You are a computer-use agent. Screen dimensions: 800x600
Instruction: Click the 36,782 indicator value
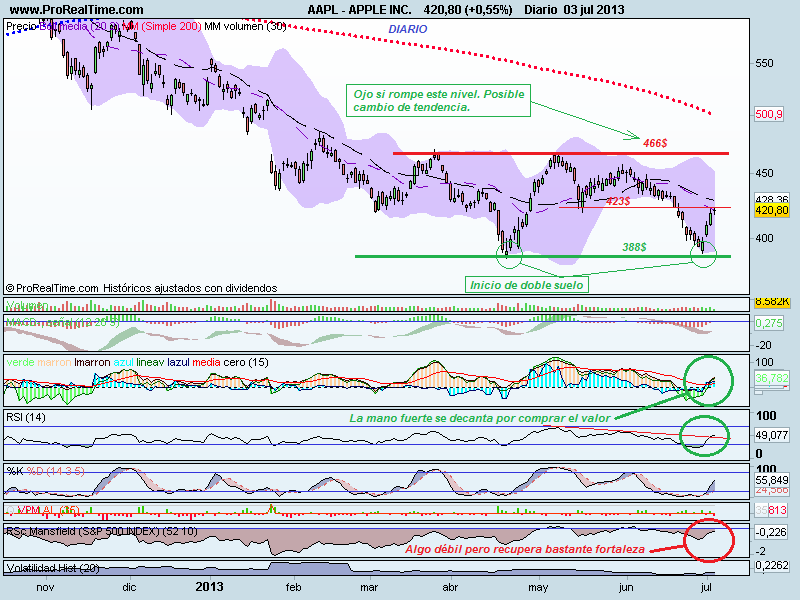(x=772, y=378)
